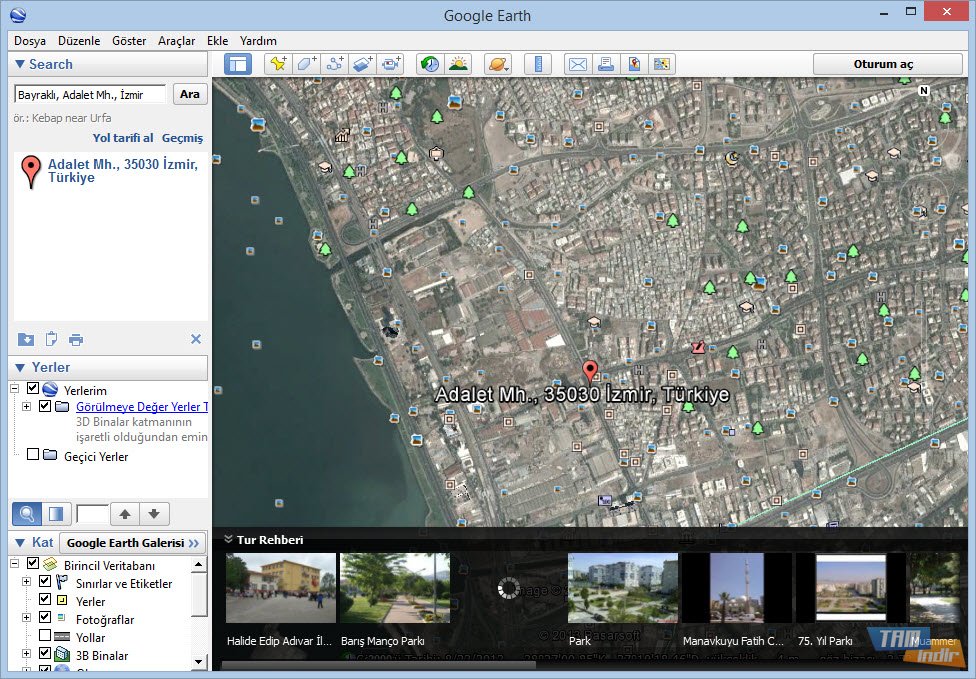Enable the Yollar layer checkbox
Screen dimensions: 976x679
45,635
